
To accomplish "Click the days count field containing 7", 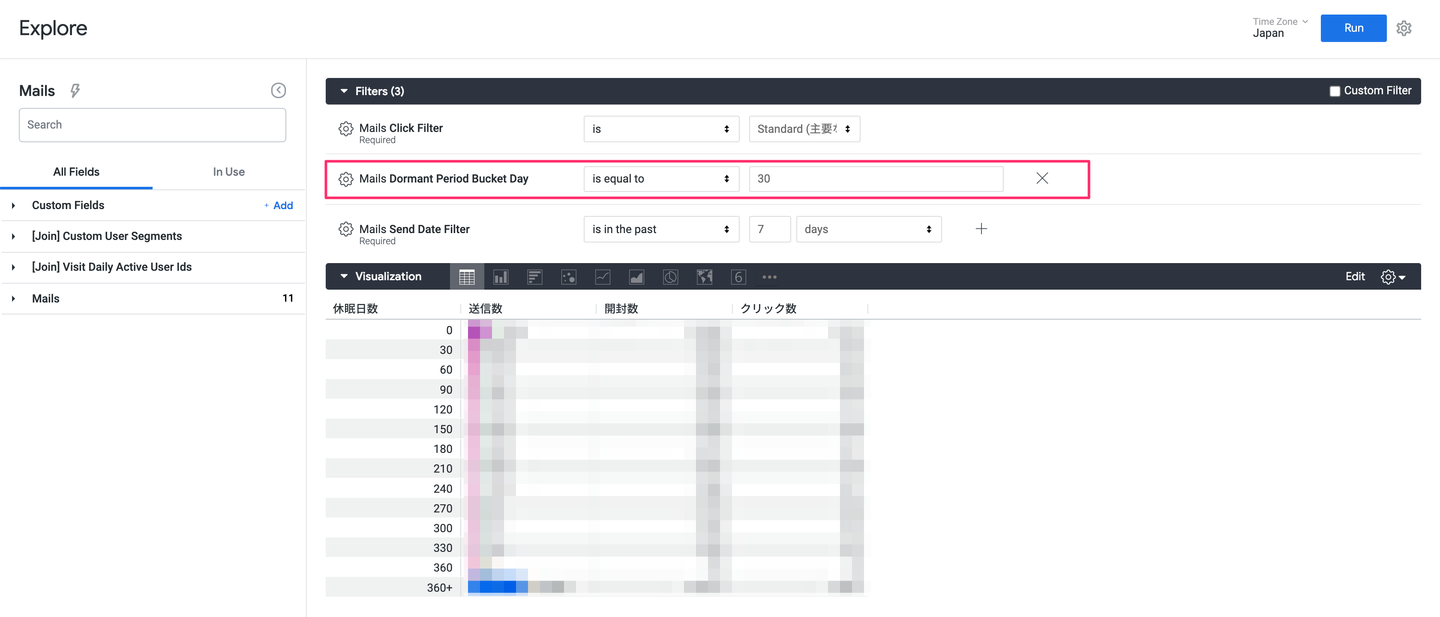I will 770,229.
